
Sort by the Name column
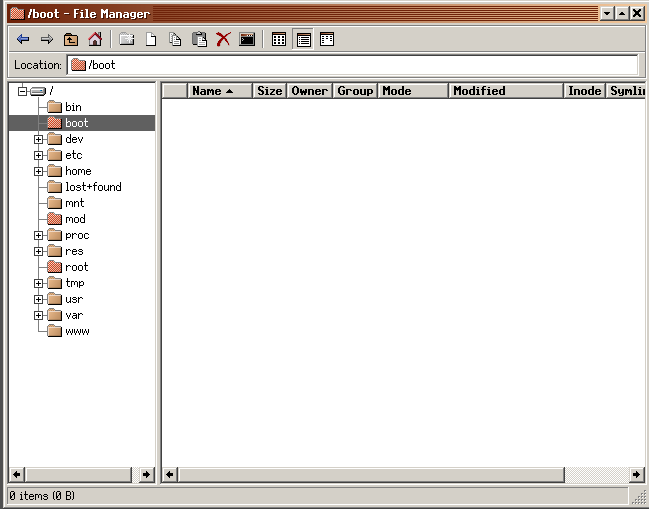click(x=220, y=91)
